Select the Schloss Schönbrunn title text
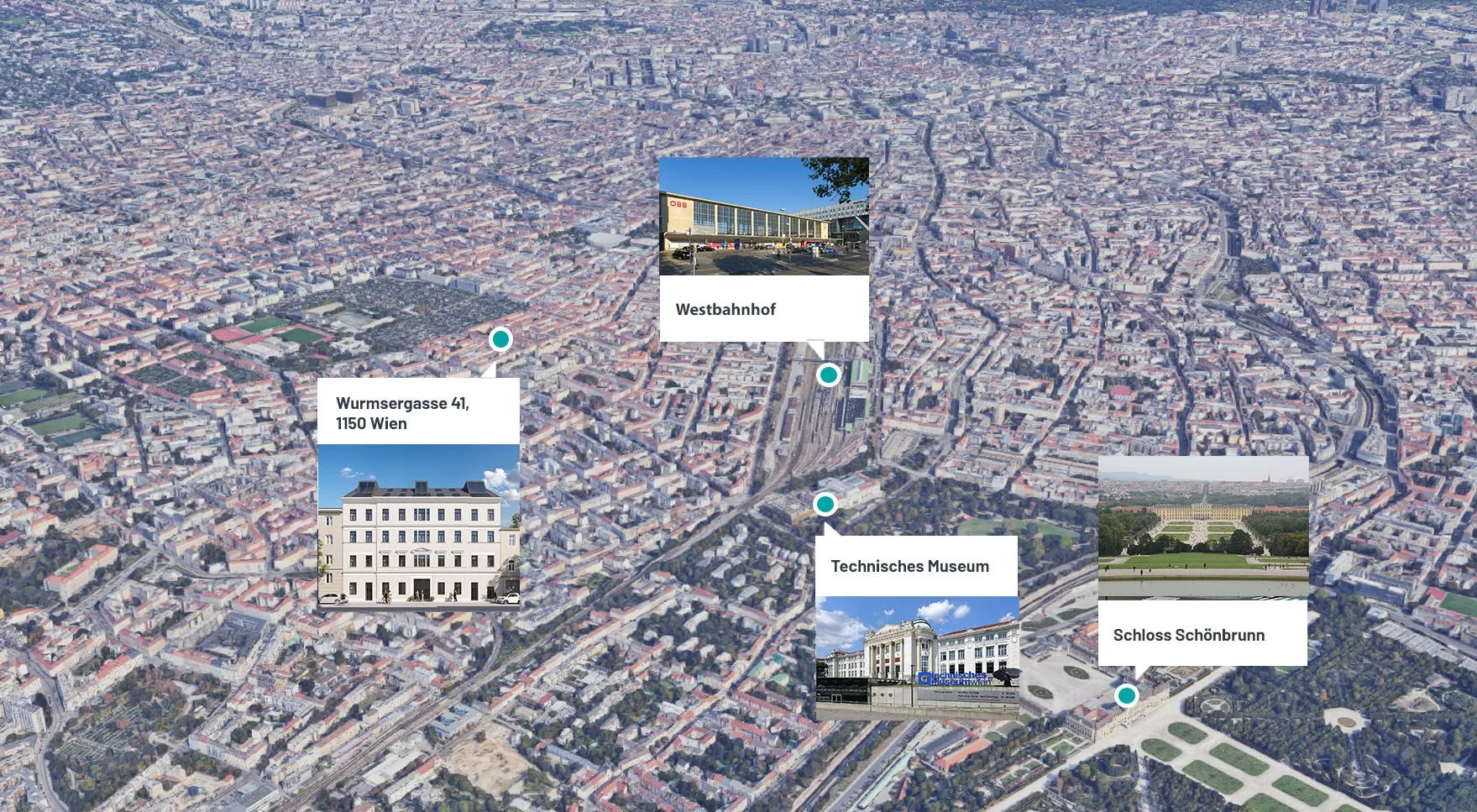The image size is (1477, 812). pos(1188,635)
